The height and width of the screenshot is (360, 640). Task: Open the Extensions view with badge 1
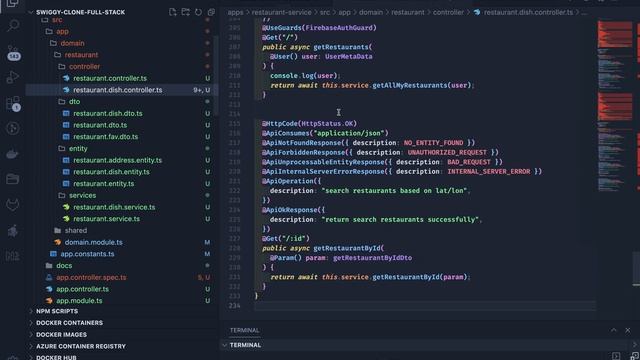coord(13,104)
